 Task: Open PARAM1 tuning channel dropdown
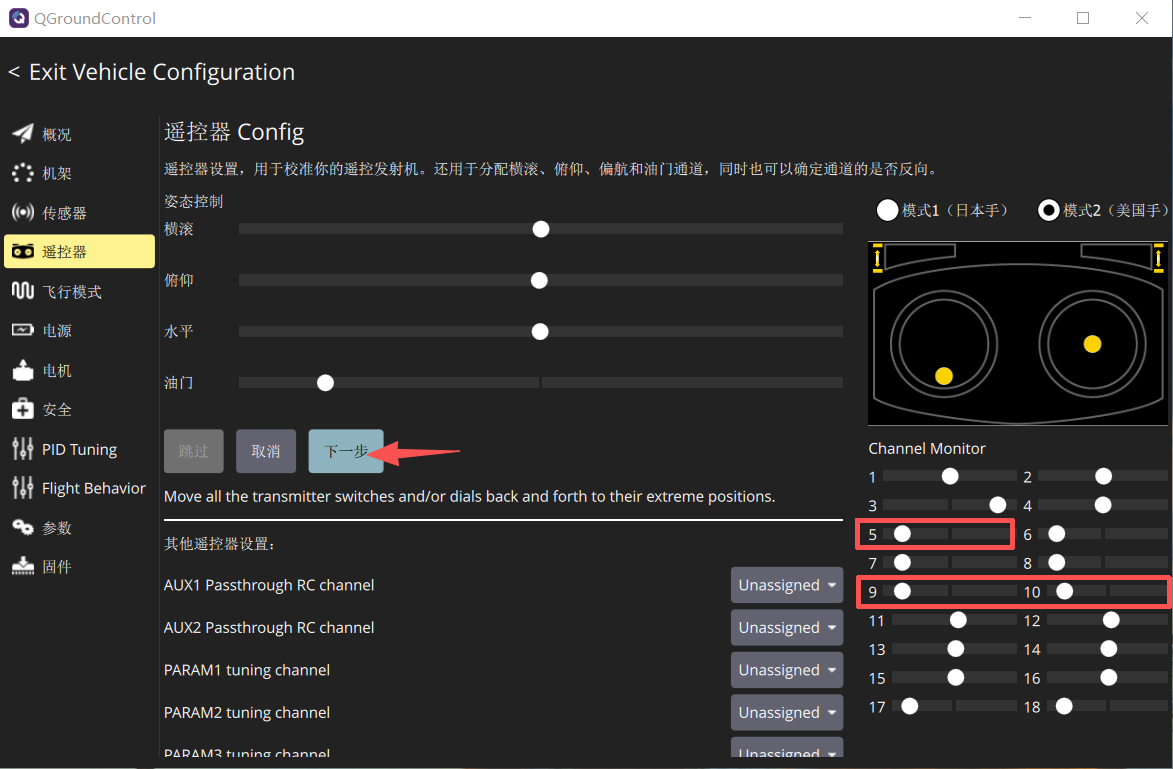[x=787, y=670]
